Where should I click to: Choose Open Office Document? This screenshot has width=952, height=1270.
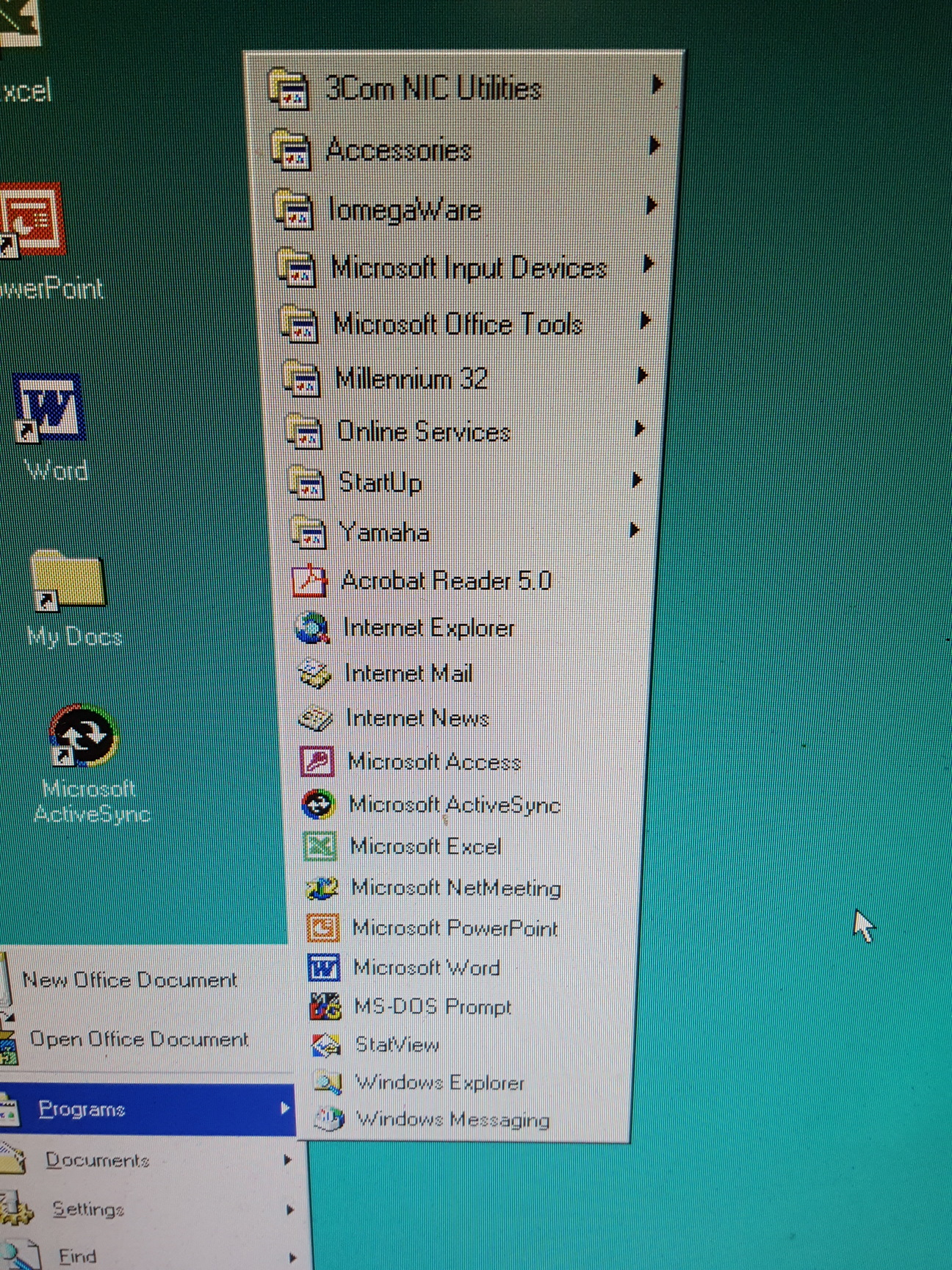(x=139, y=1039)
